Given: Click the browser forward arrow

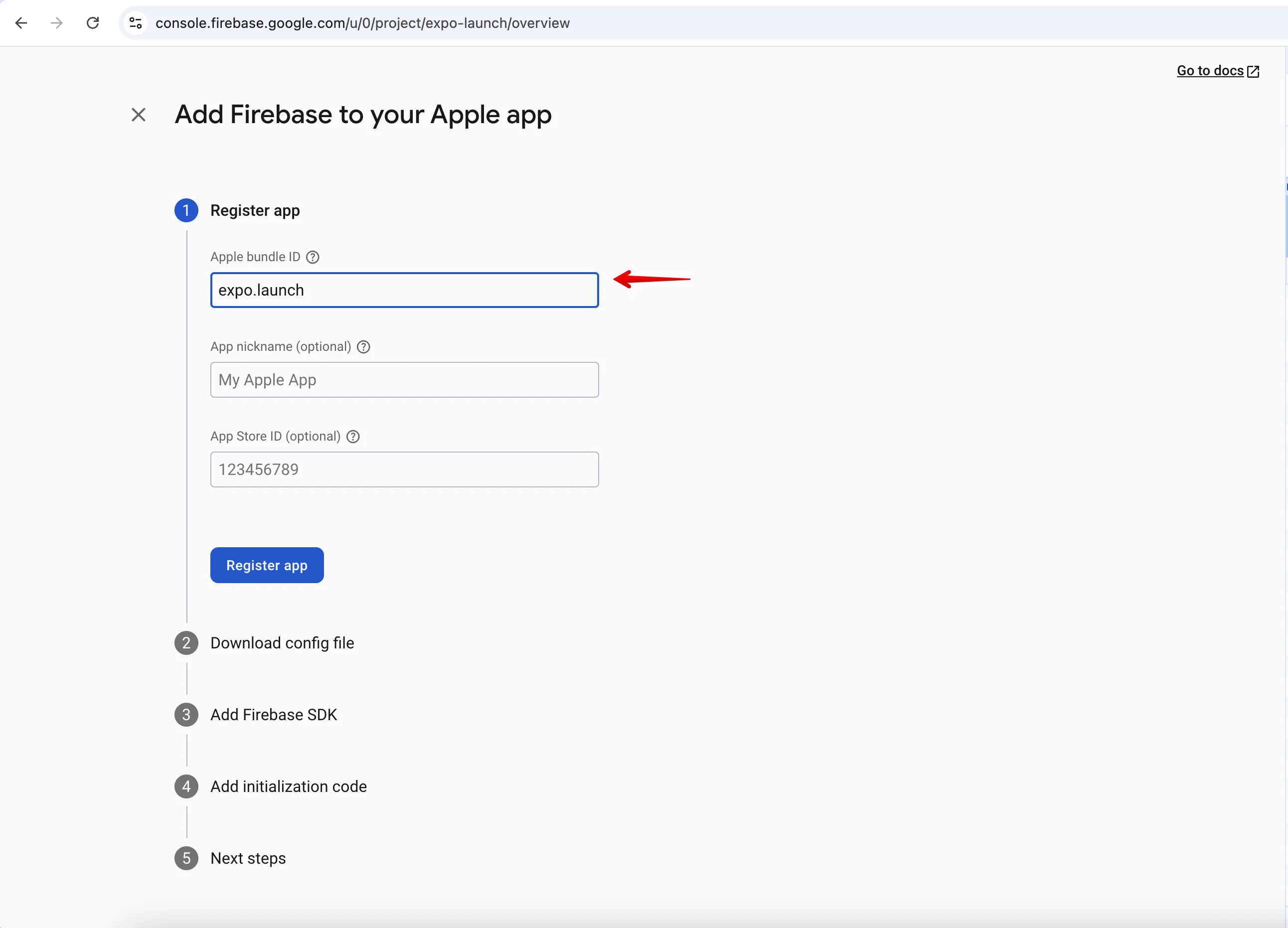Looking at the screenshot, I should pos(56,23).
